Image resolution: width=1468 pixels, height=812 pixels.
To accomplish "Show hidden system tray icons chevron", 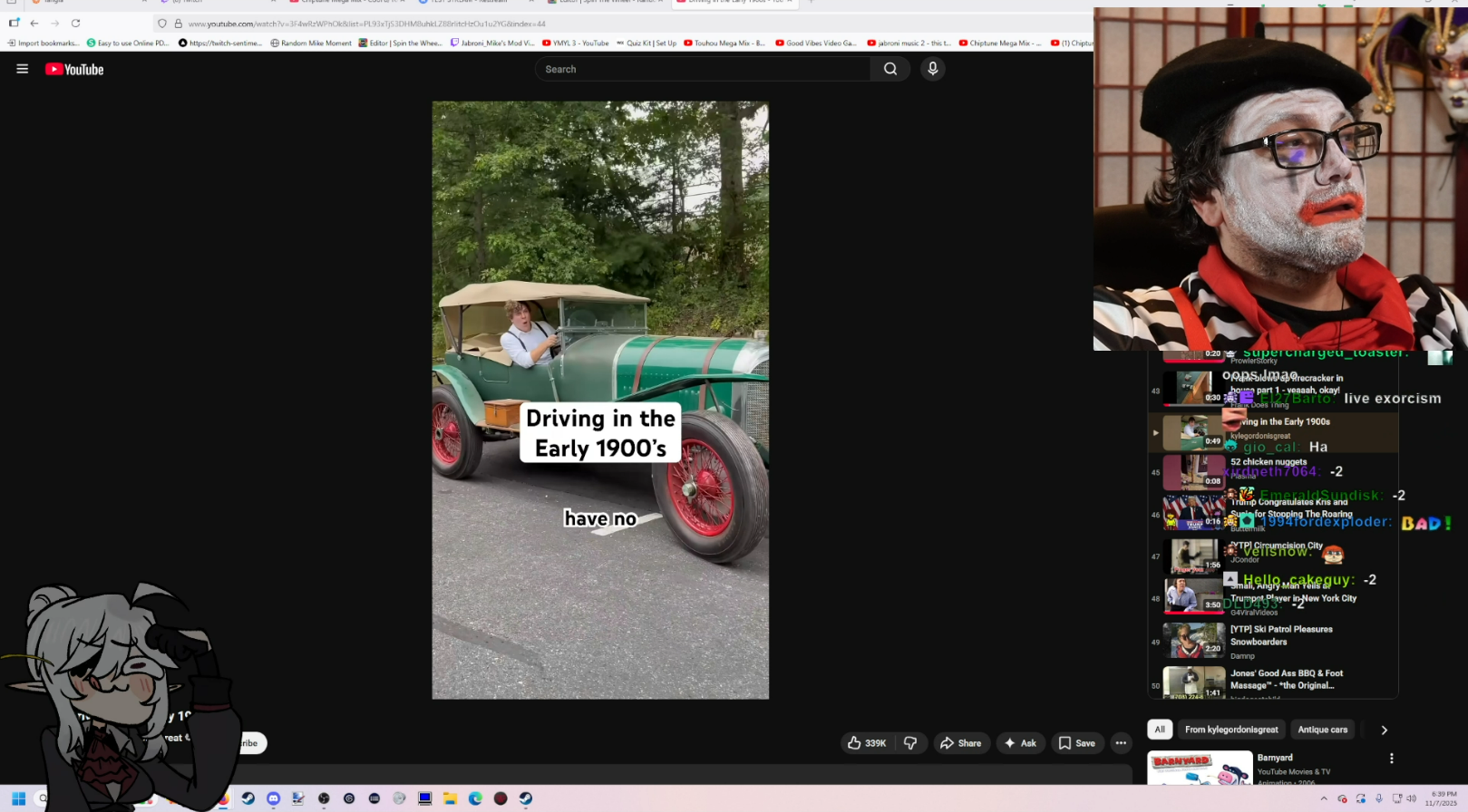I will point(1324,798).
